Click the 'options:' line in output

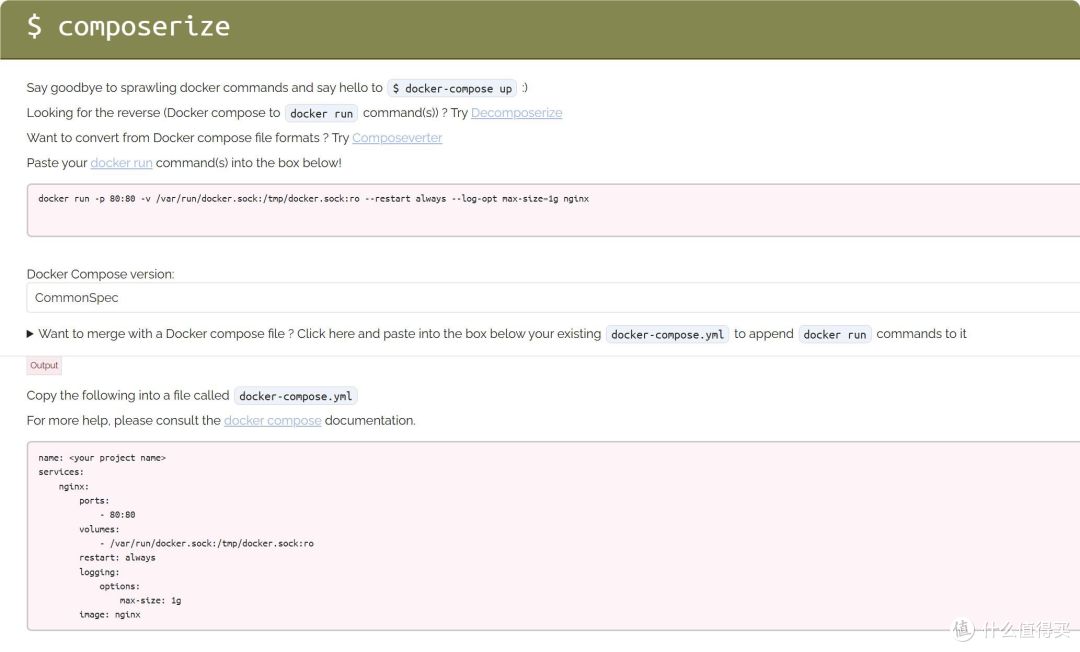[120, 587]
